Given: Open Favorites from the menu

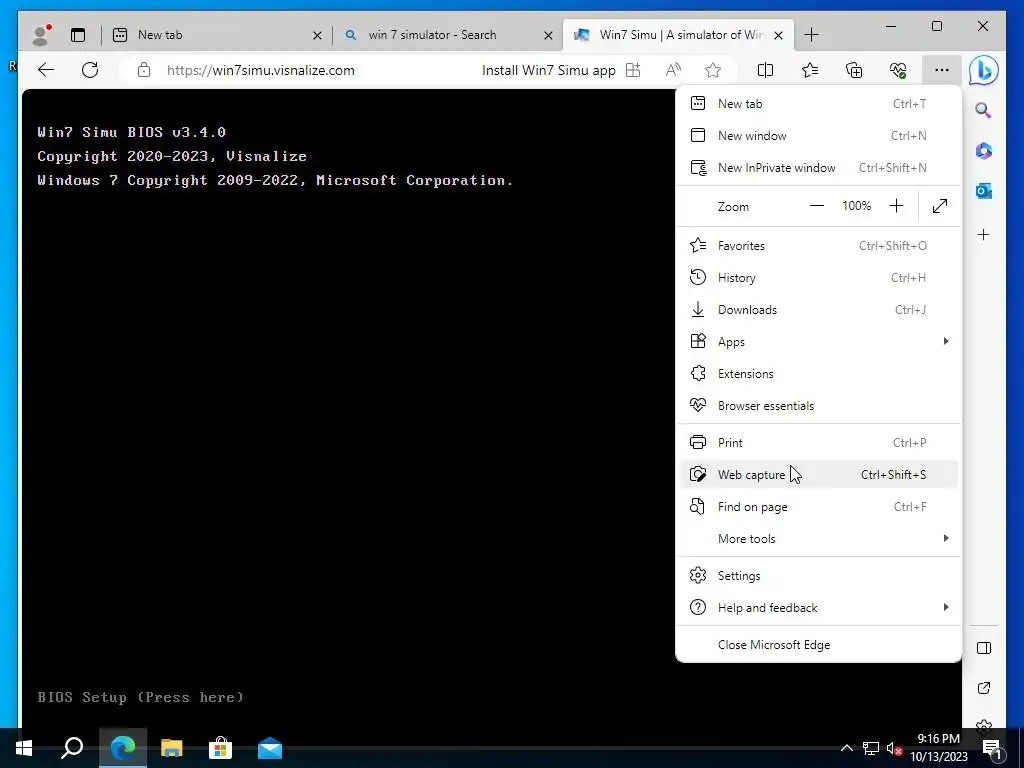Looking at the screenshot, I should [818, 246].
